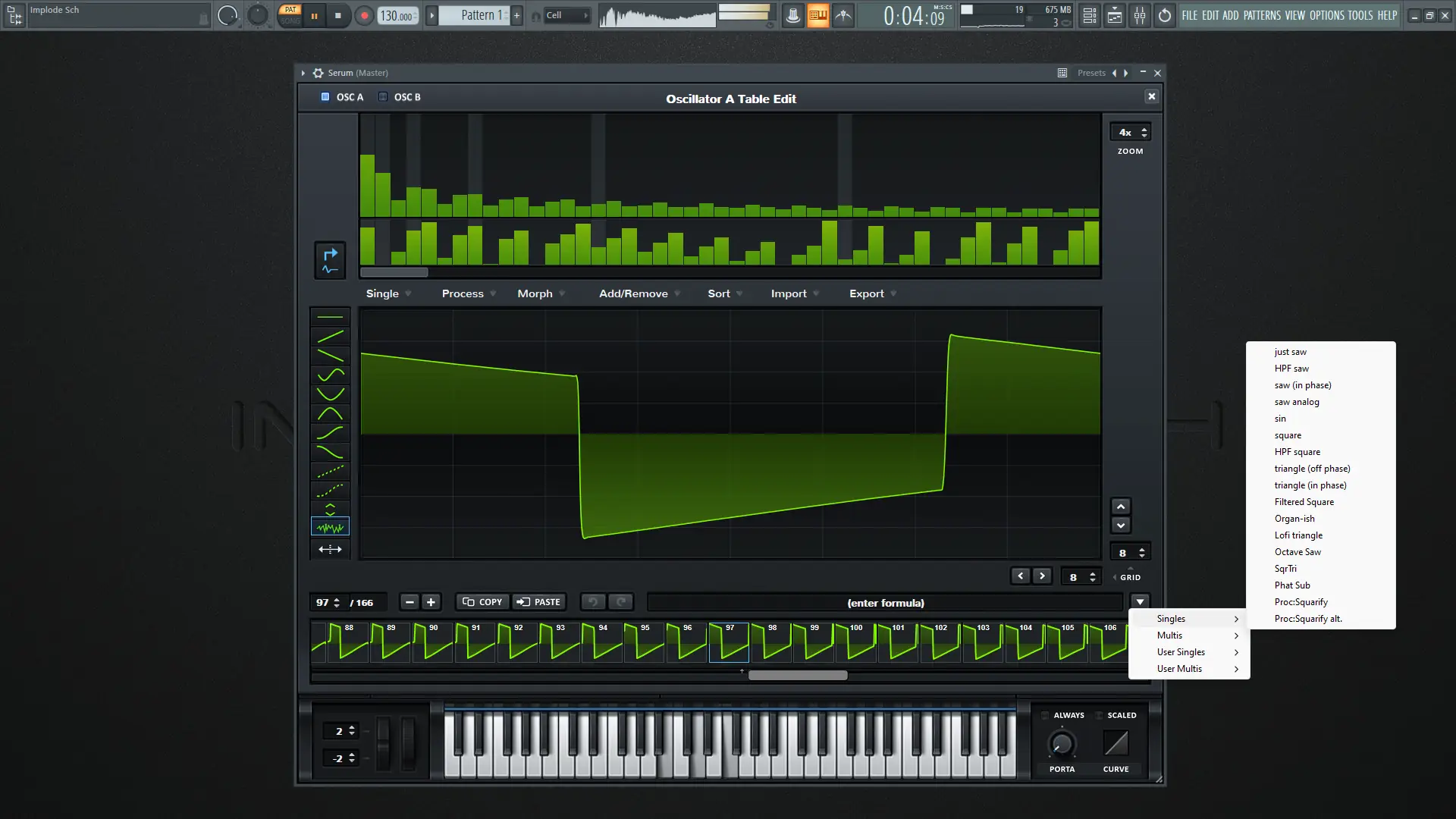Enable the OSC B checkbox
Screen dimensions: 1456x819
pyautogui.click(x=383, y=97)
